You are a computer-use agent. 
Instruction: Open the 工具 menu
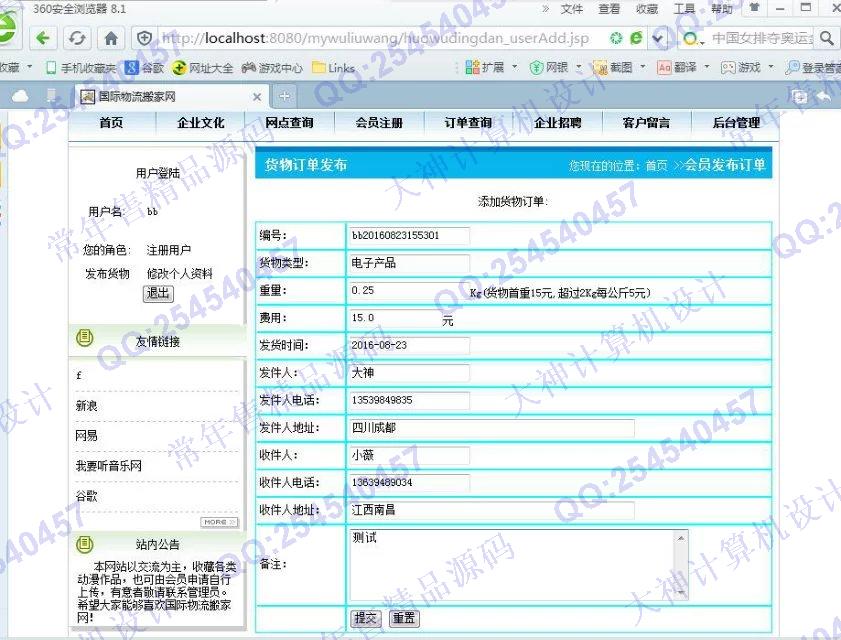[x=684, y=9]
